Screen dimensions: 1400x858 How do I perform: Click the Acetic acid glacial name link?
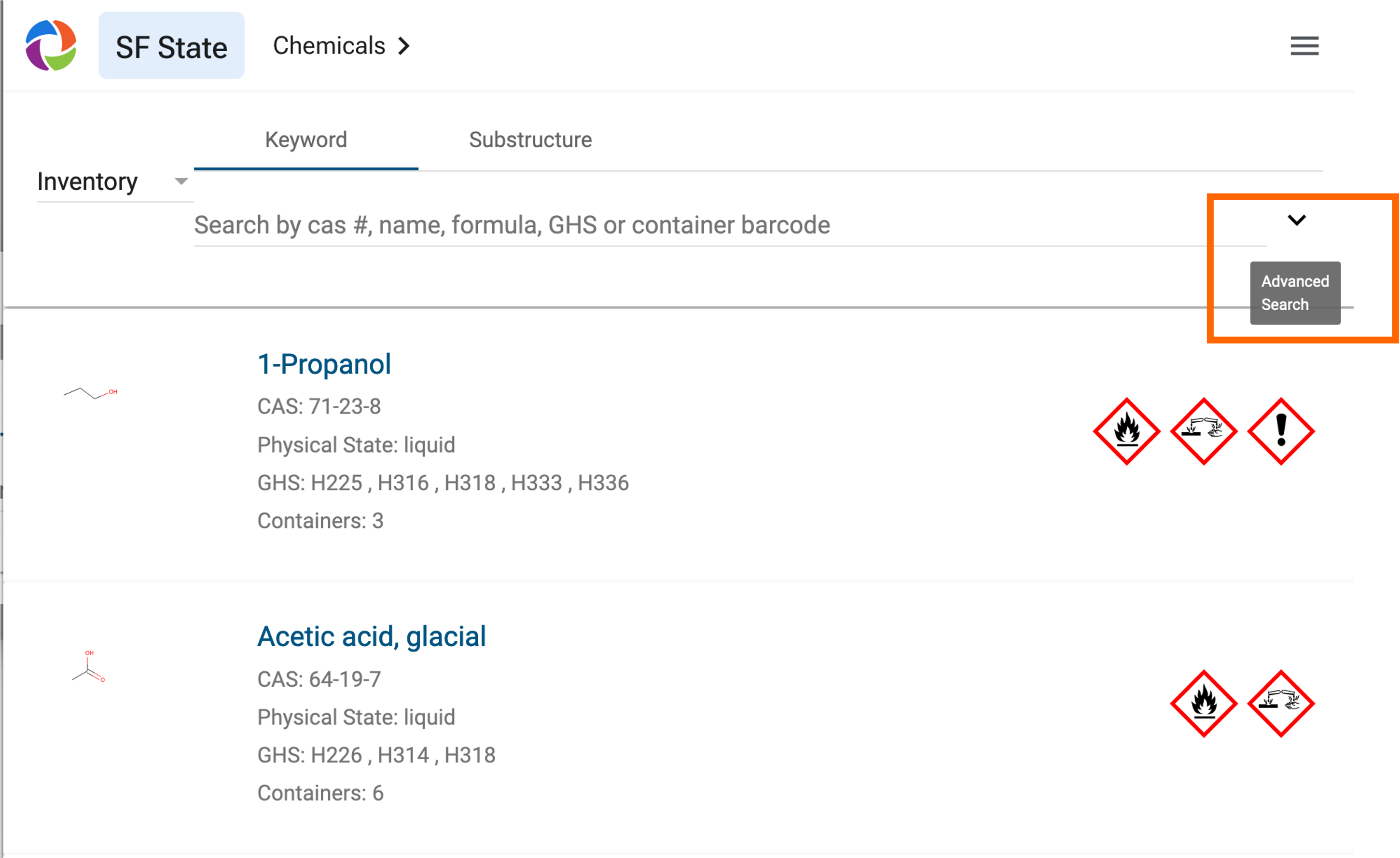[x=371, y=634]
